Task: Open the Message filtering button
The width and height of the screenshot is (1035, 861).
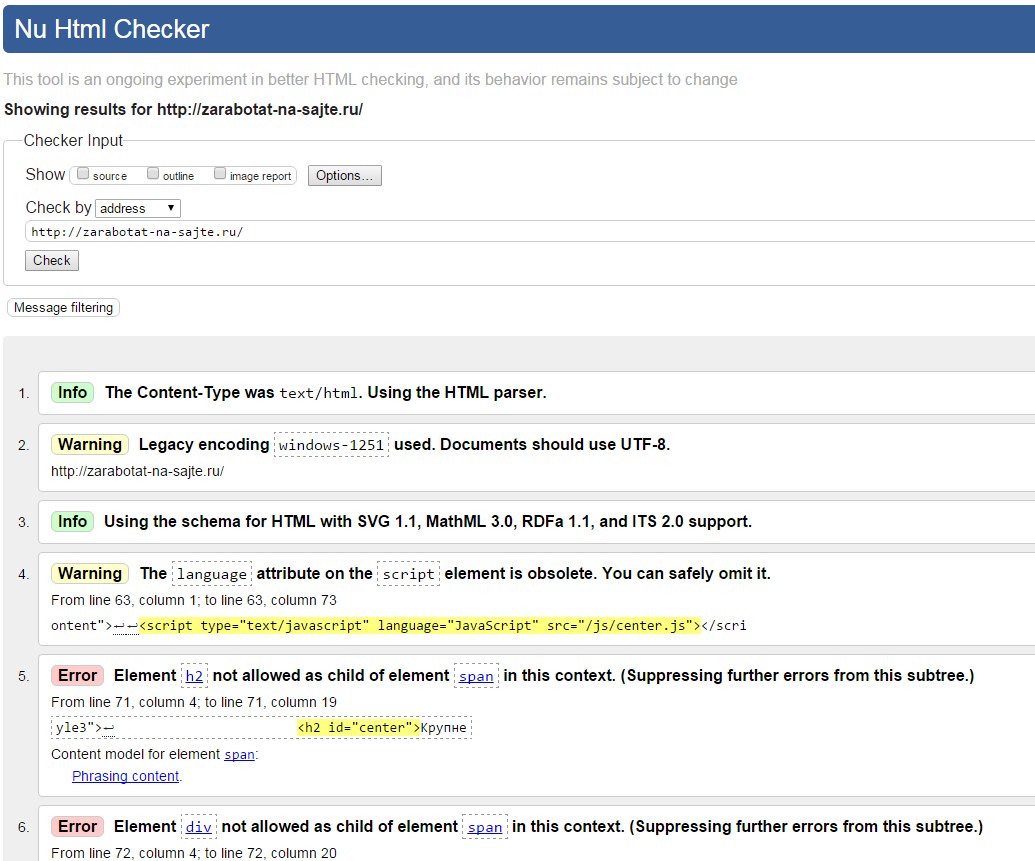Action: pos(63,308)
